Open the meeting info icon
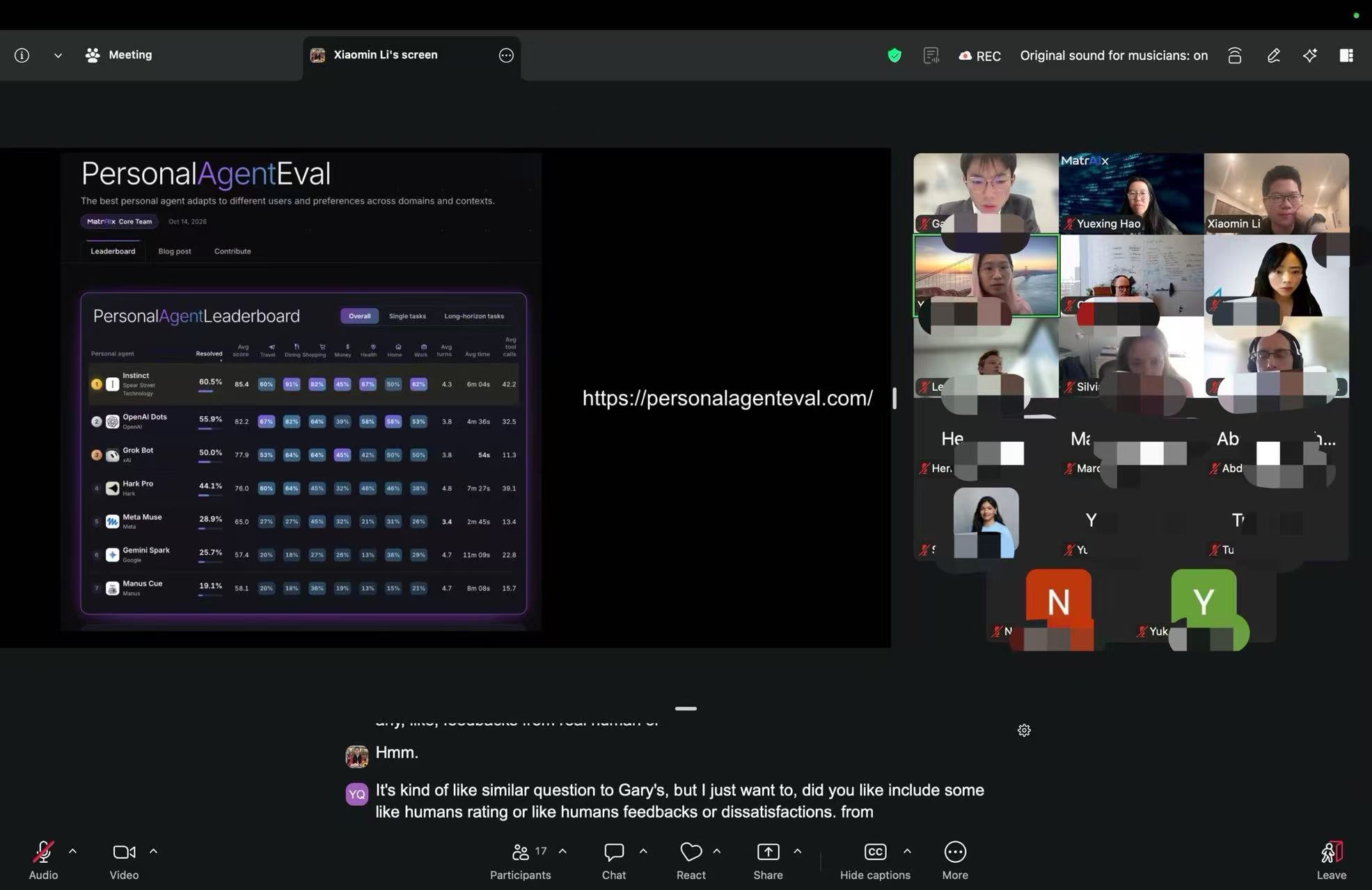This screenshot has height=890, width=1372. 22,55
